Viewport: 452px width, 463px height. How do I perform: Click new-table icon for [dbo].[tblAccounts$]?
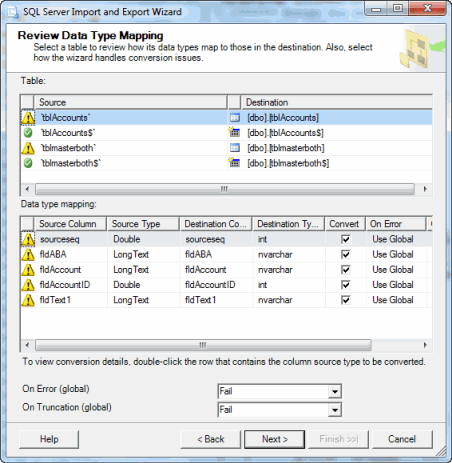pyautogui.click(x=234, y=132)
